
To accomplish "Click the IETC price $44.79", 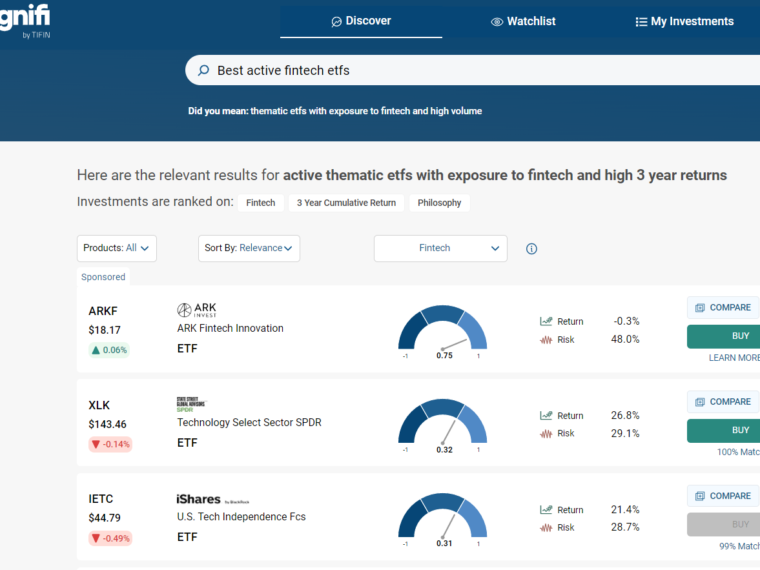I will 104,518.
